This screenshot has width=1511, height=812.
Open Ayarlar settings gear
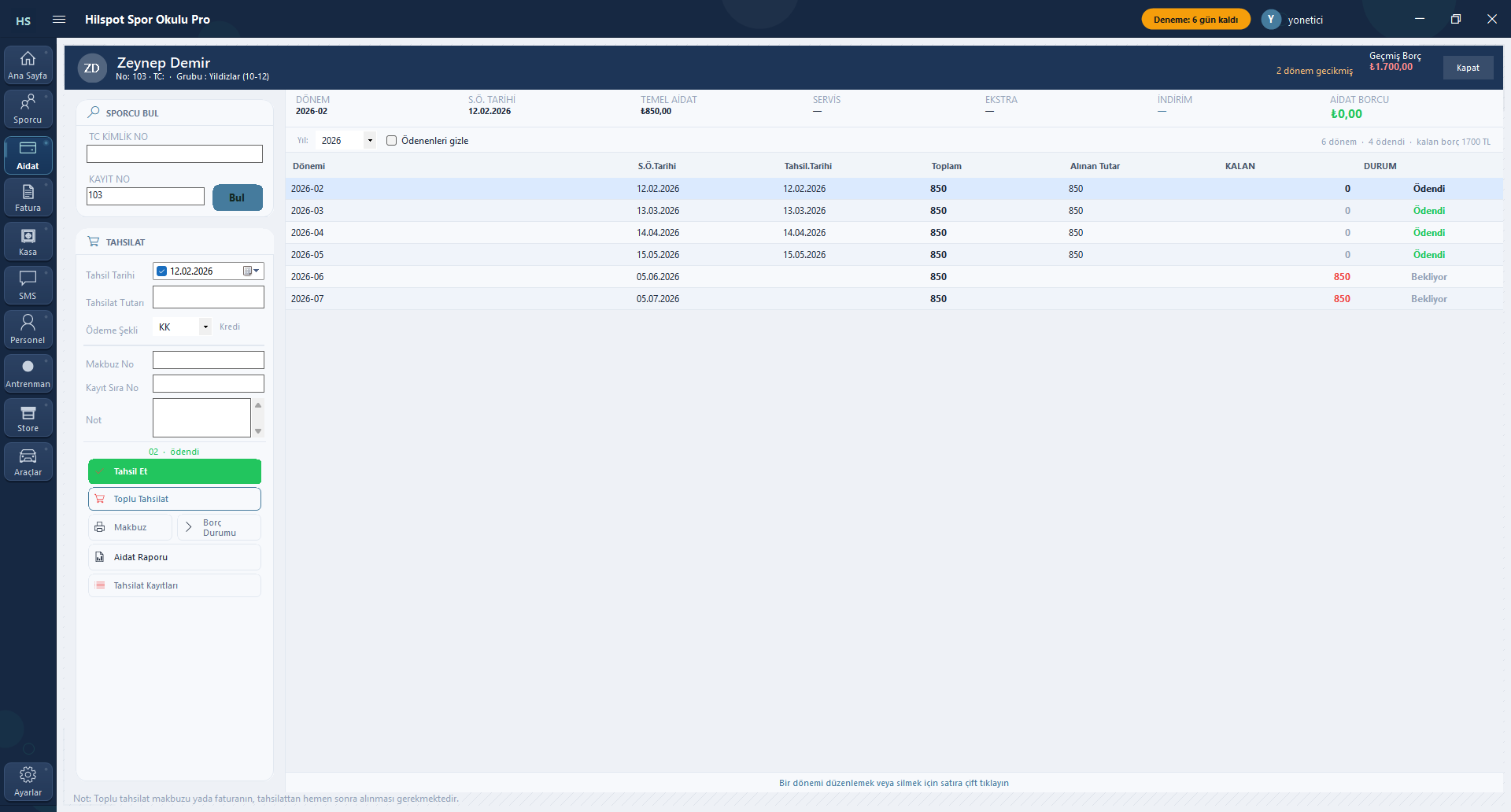click(x=28, y=781)
